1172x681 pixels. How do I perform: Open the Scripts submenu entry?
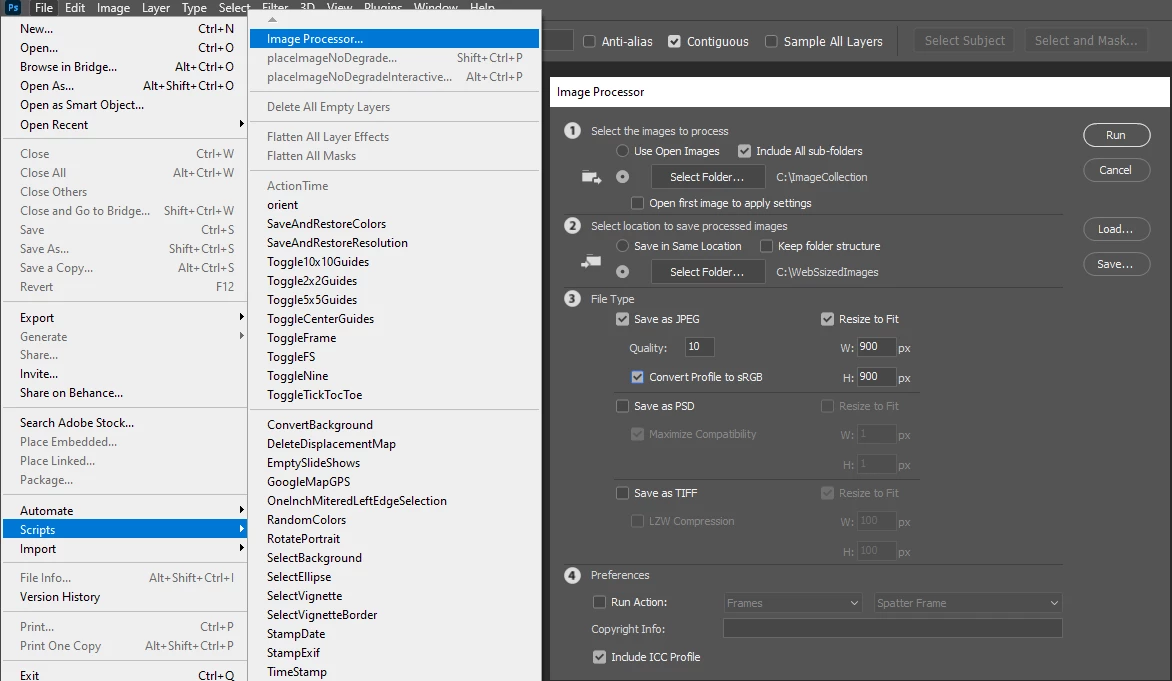(125, 529)
